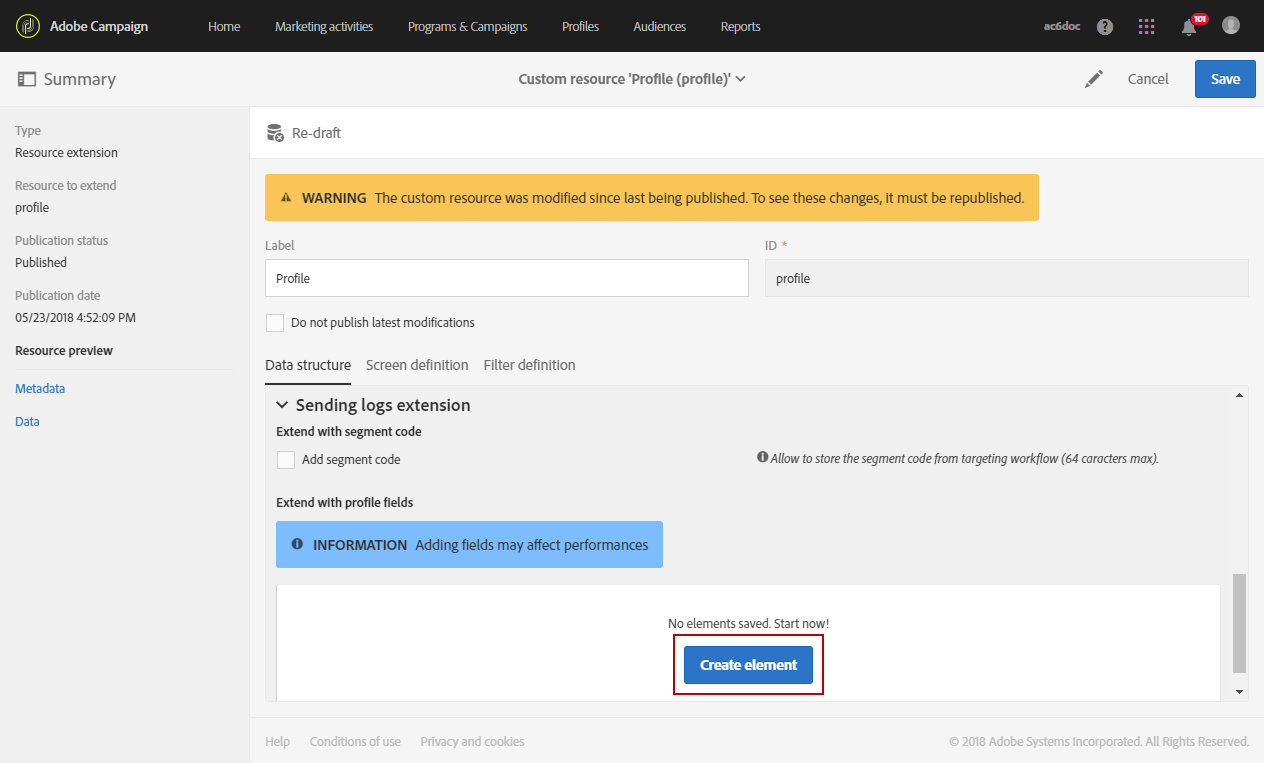
Task: Click the Label input field
Action: pyautogui.click(x=506, y=279)
